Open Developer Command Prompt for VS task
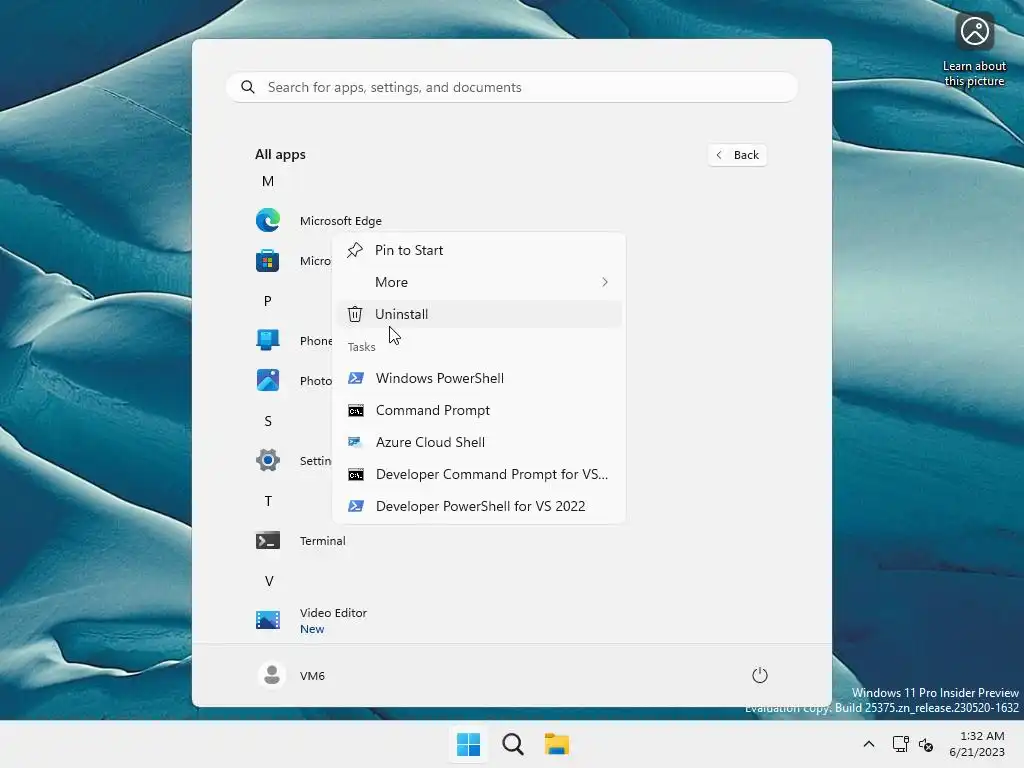Image resolution: width=1024 pixels, height=768 pixels. pos(479,474)
